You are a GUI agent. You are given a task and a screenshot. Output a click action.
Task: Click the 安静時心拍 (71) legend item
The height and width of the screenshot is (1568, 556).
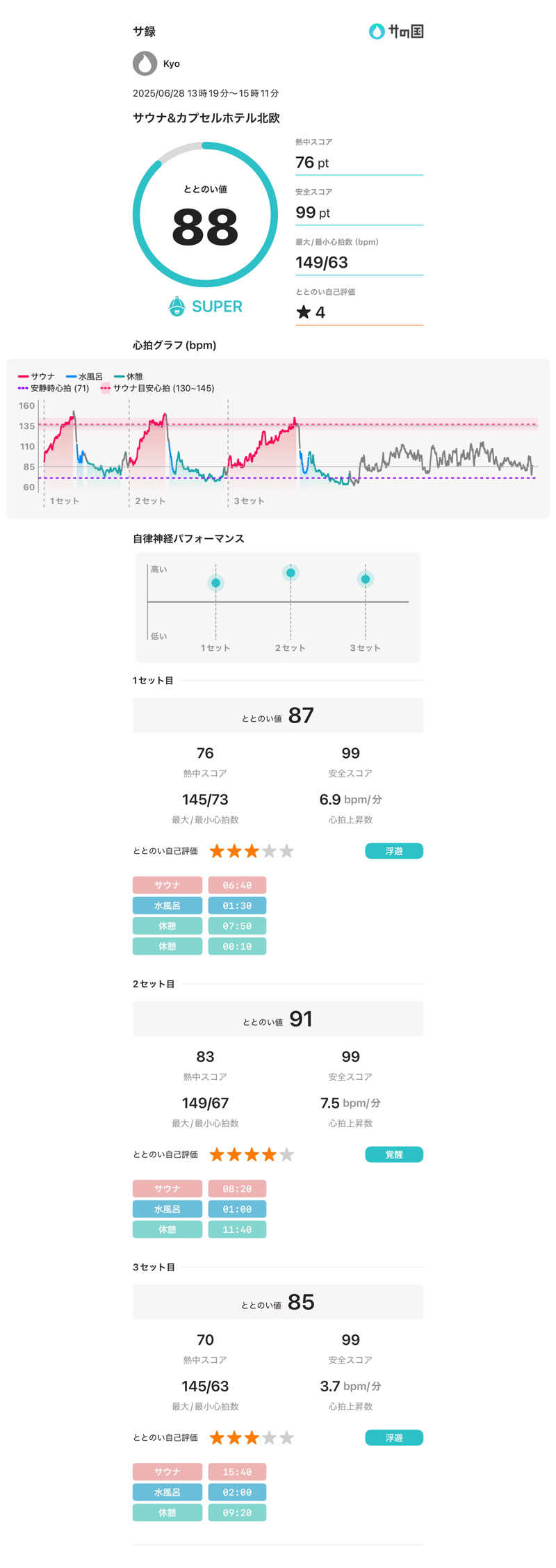pos(54,389)
